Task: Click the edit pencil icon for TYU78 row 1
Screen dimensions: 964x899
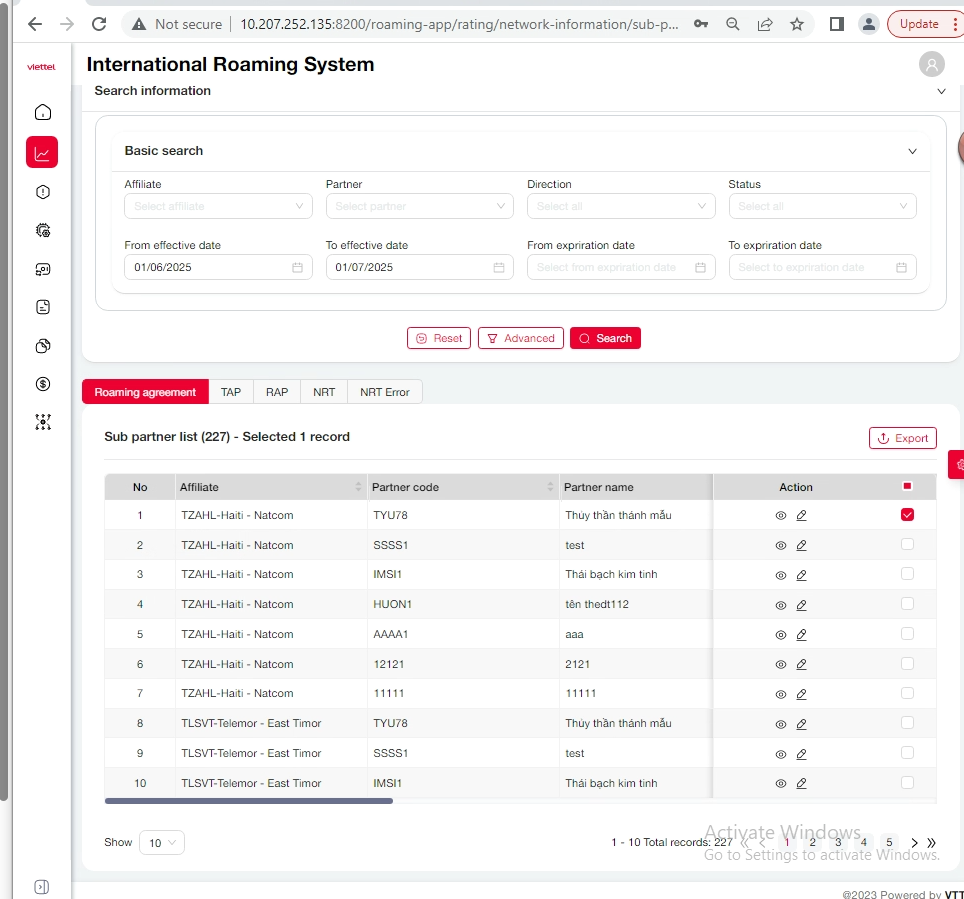Action: pos(801,516)
